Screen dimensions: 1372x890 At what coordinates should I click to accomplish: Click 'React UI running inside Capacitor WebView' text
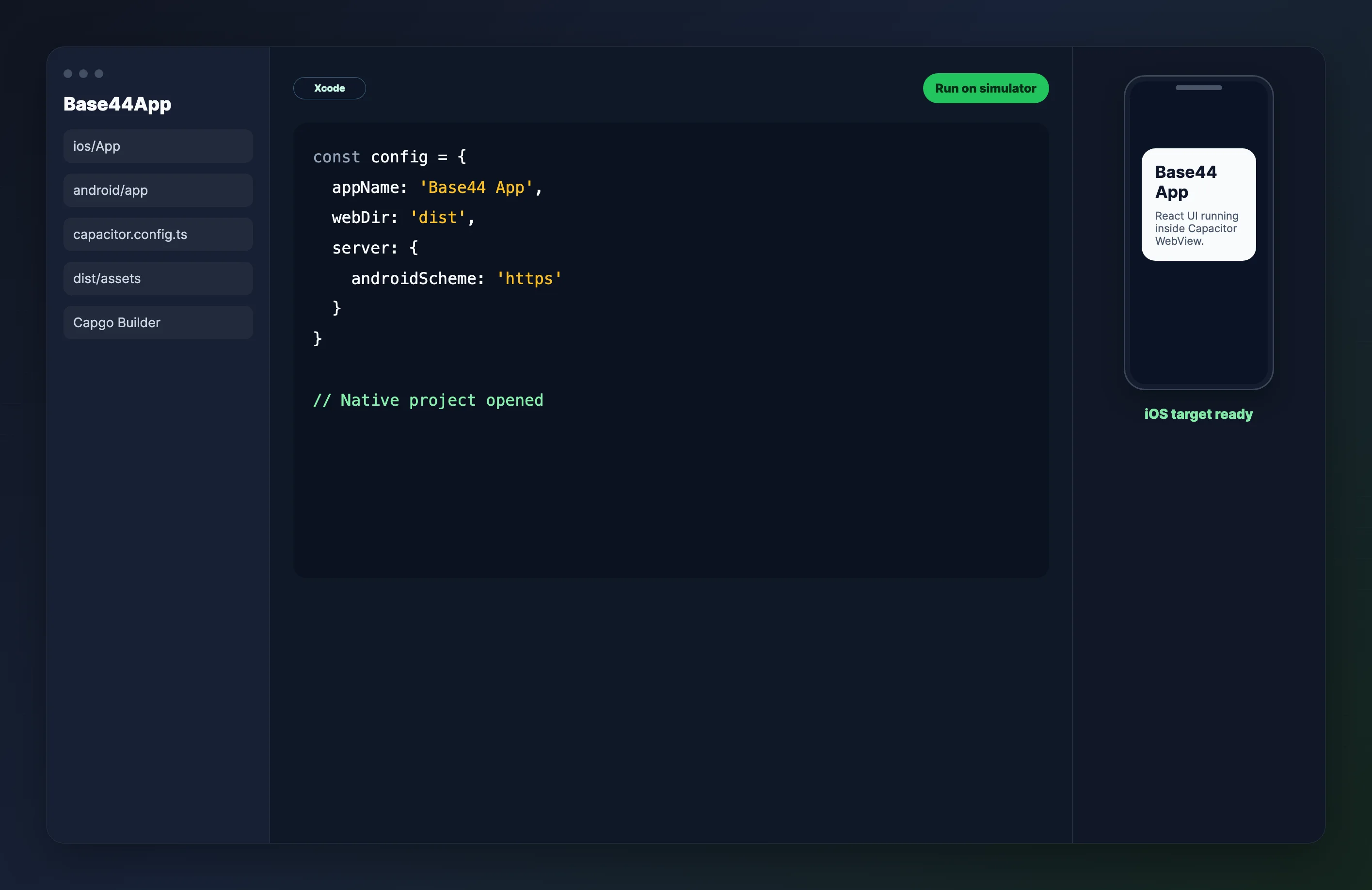pyautogui.click(x=1197, y=228)
